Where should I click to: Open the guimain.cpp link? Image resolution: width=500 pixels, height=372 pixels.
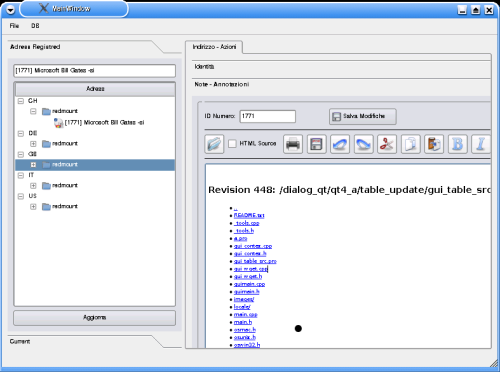[249, 284]
